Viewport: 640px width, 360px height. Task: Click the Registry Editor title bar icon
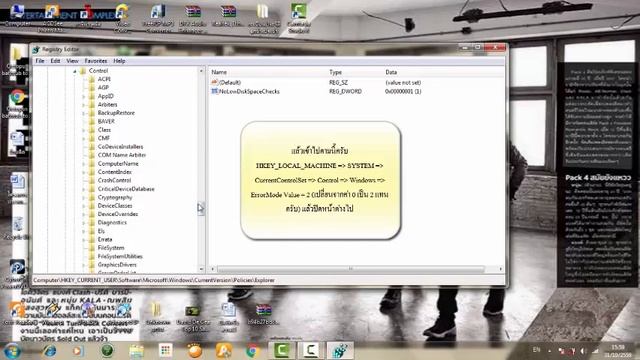click(36, 50)
